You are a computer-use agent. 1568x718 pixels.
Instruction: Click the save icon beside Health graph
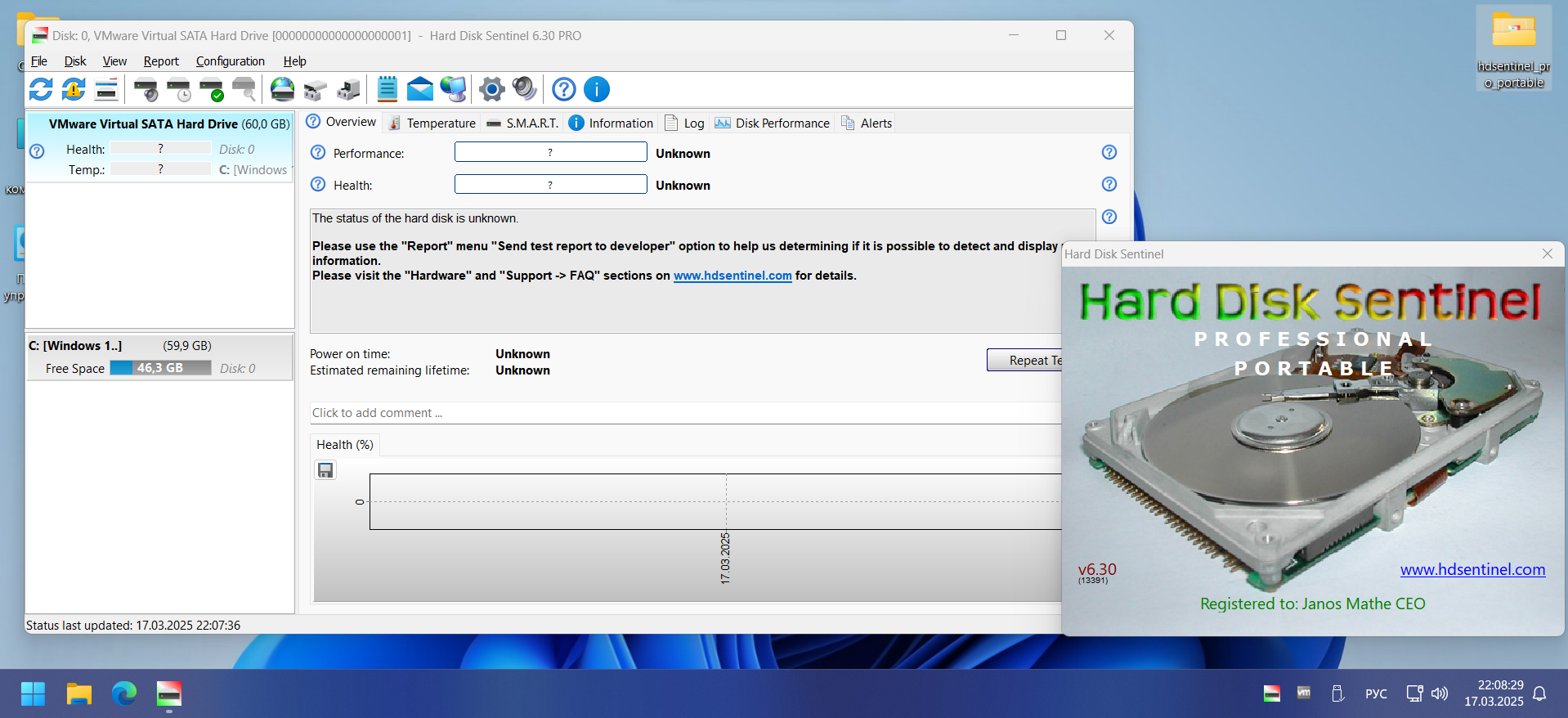click(325, 470)
